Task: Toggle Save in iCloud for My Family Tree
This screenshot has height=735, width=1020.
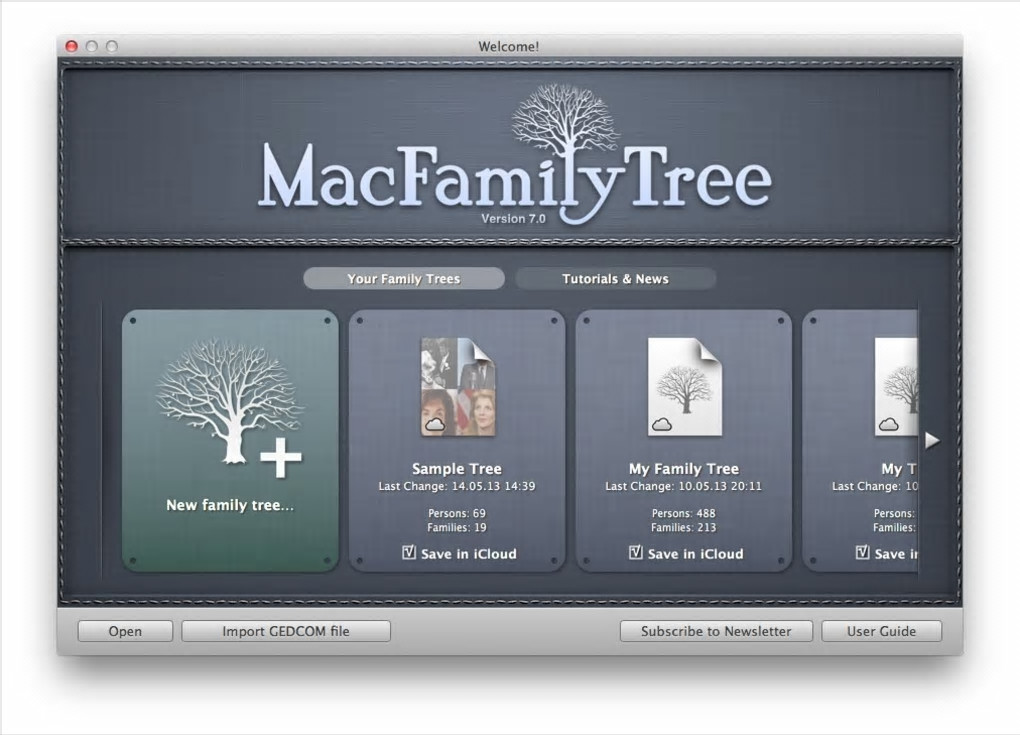Action: 636,553
